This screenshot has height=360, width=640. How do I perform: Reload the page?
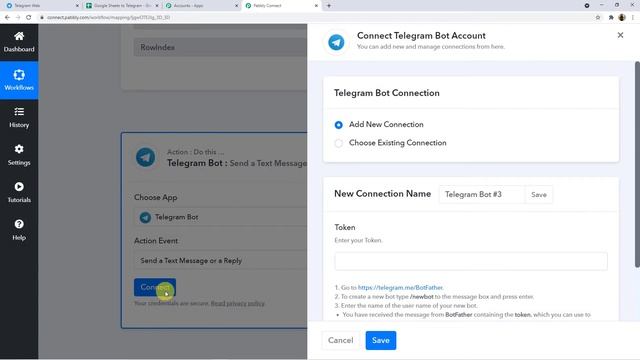click(x=29, y=18)
